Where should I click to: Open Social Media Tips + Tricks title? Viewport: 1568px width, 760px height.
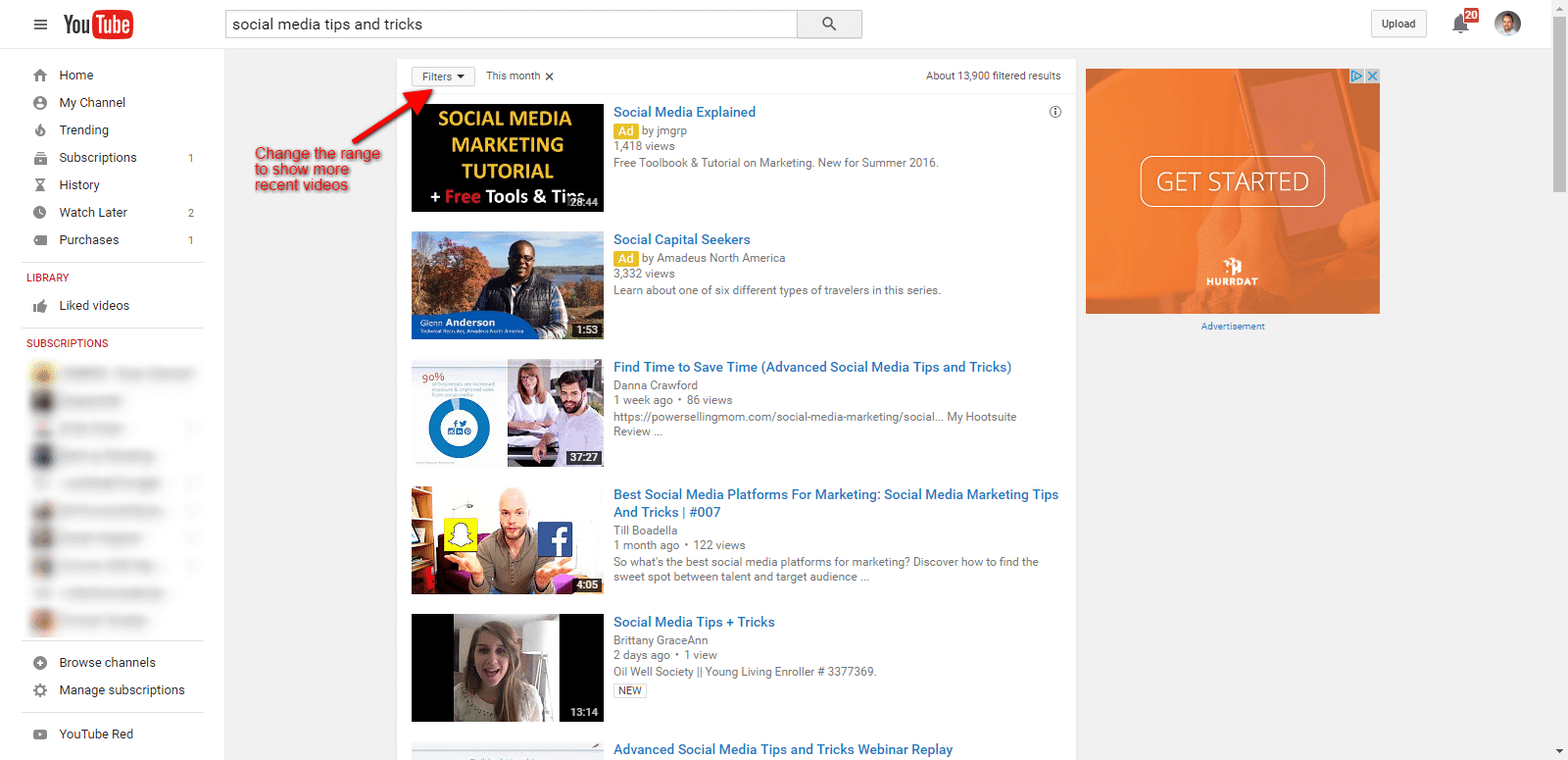pyautogui.click(x=694, y=623)
